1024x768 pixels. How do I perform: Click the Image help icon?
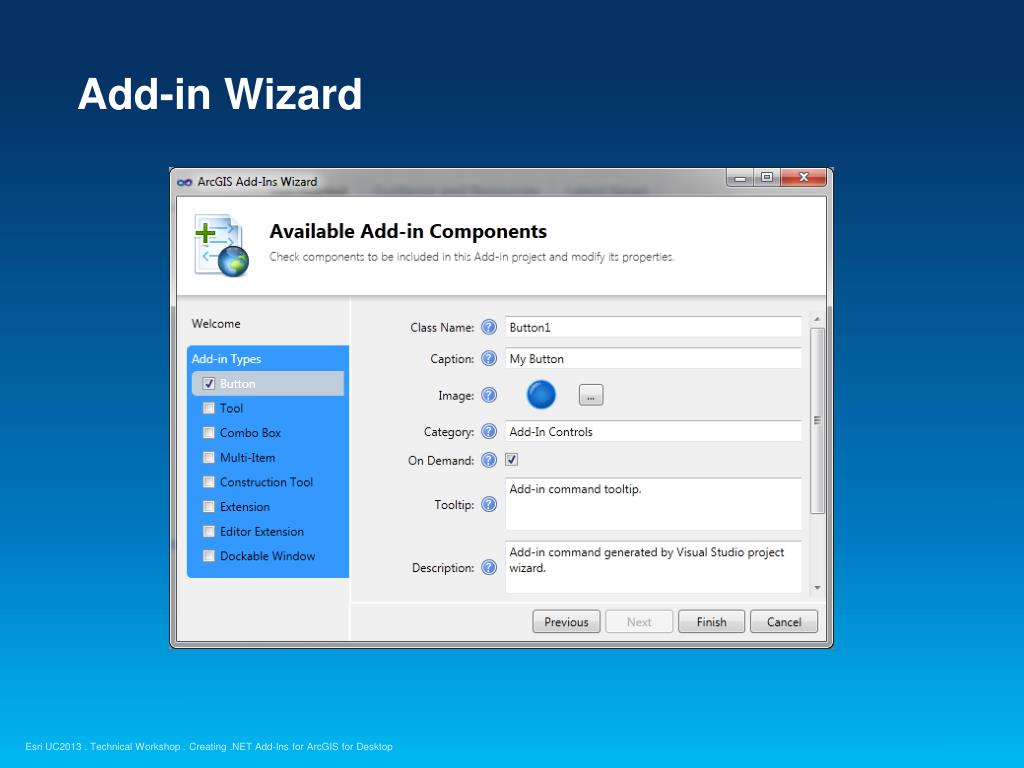coord(489,395)
